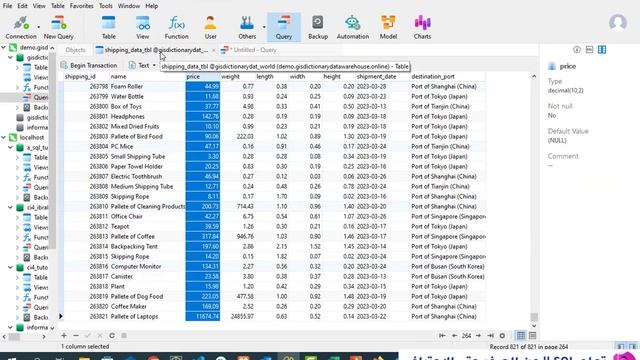Click the delete record minus icon
The width and height of the screenshot is (640, 360).
[x=76, y=336]
